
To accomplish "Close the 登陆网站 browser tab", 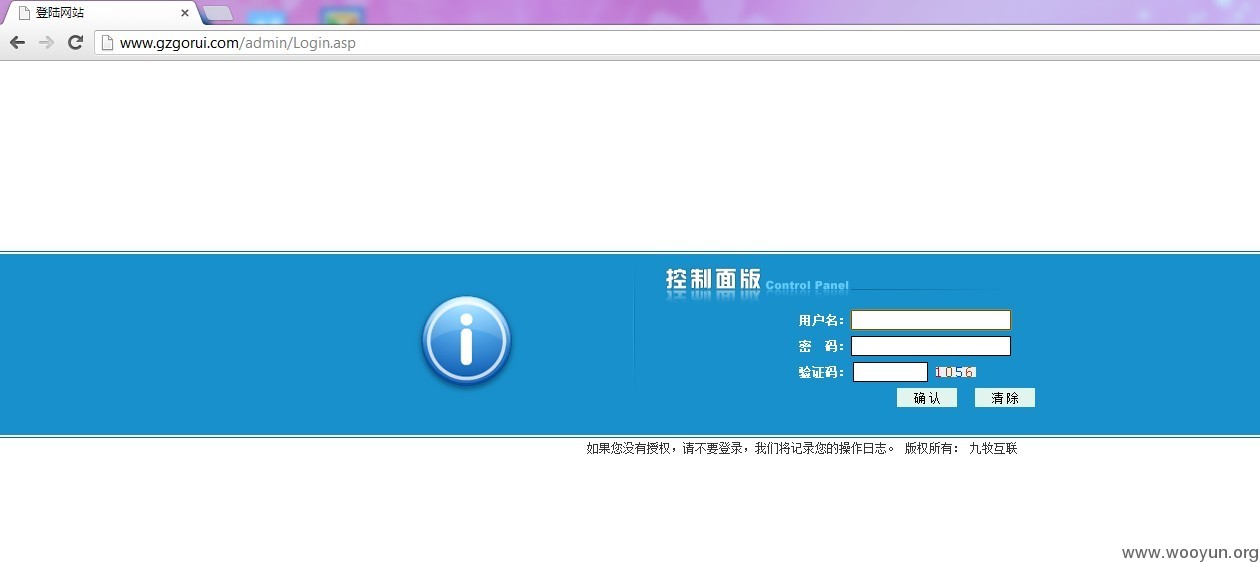I will [x=185, y=13].
